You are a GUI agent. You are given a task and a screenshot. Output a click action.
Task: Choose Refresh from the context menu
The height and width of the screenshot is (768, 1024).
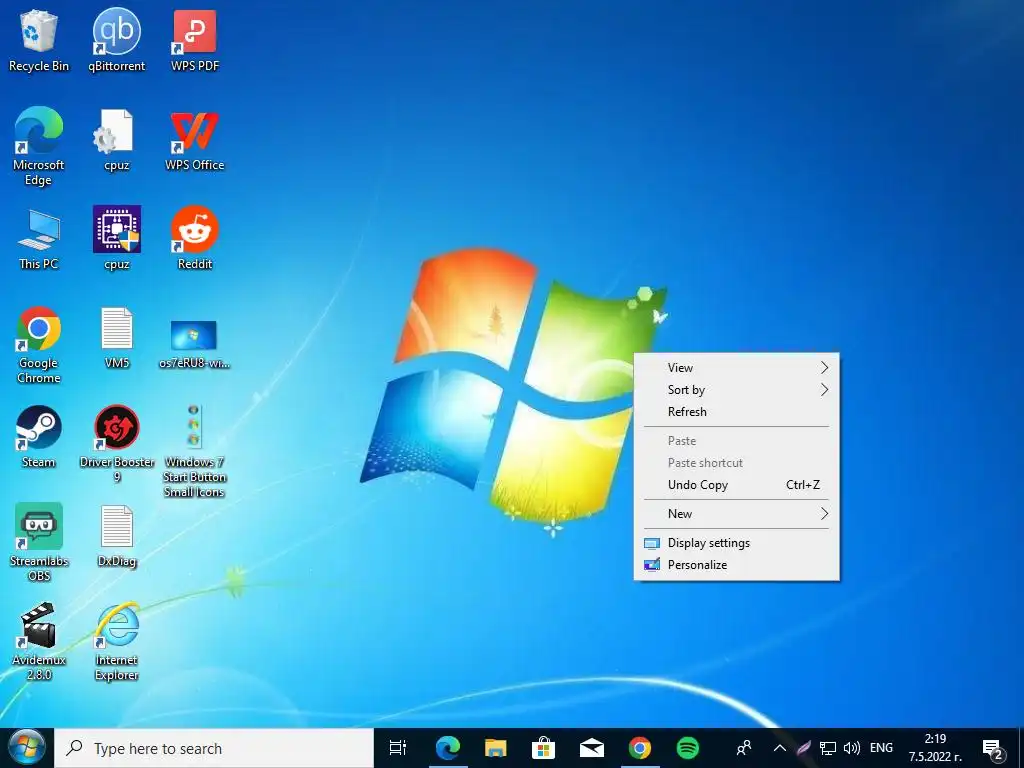click(x=737, y=412)
